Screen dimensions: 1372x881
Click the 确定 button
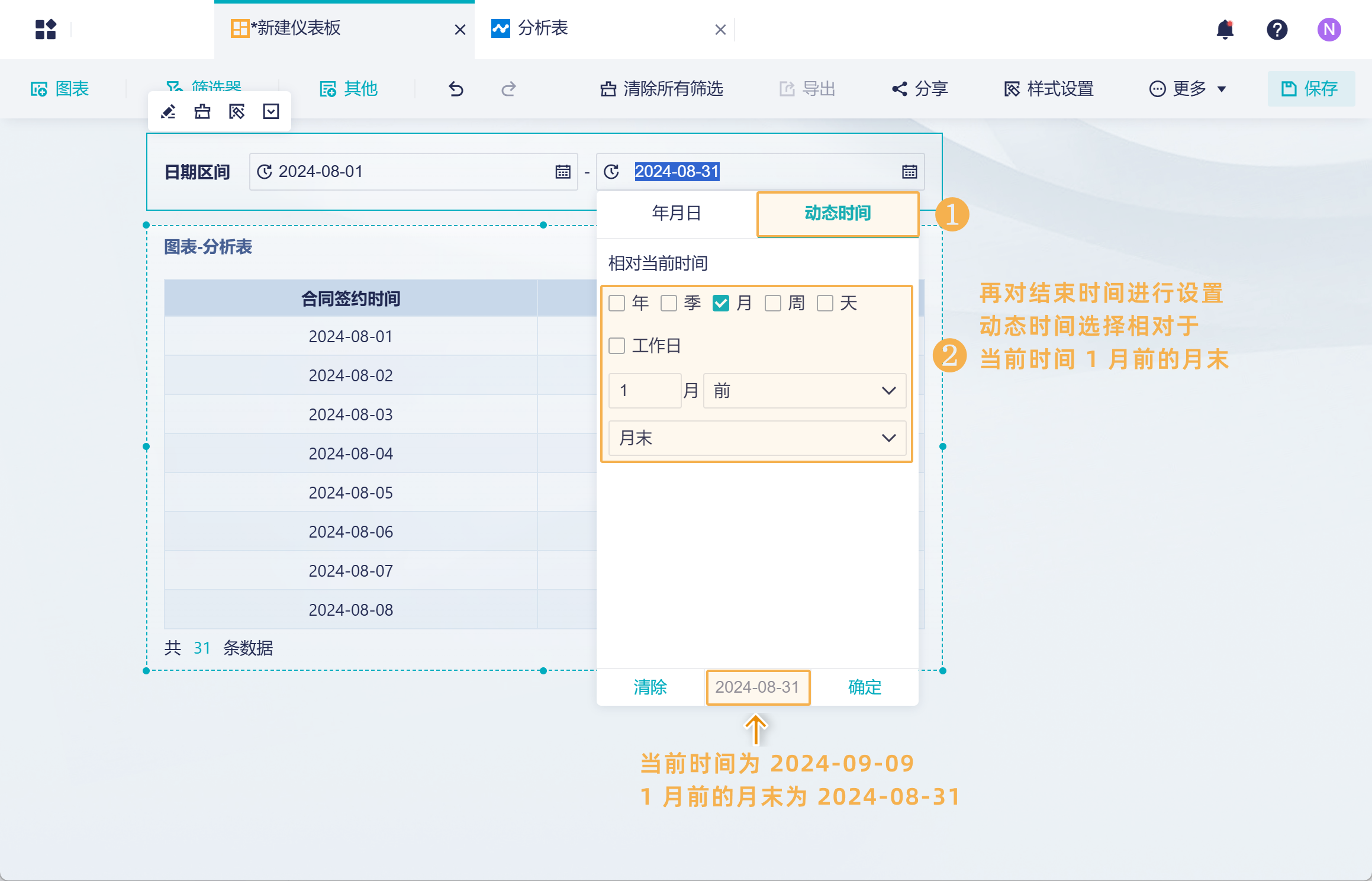tap(864, 687)
